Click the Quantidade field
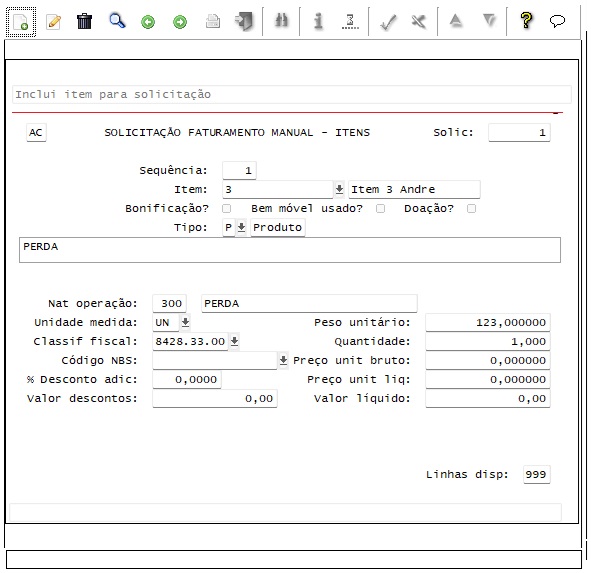The image size is (591, 573). (x=488, y=342)
